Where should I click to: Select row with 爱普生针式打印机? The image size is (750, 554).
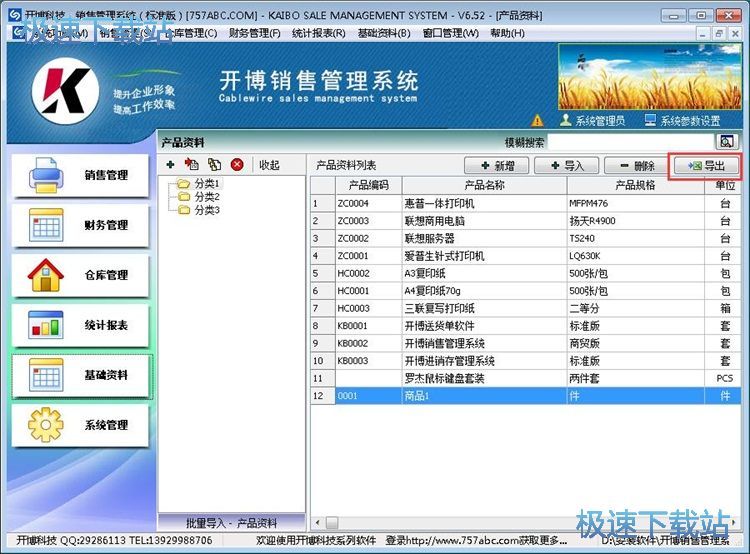526,256
